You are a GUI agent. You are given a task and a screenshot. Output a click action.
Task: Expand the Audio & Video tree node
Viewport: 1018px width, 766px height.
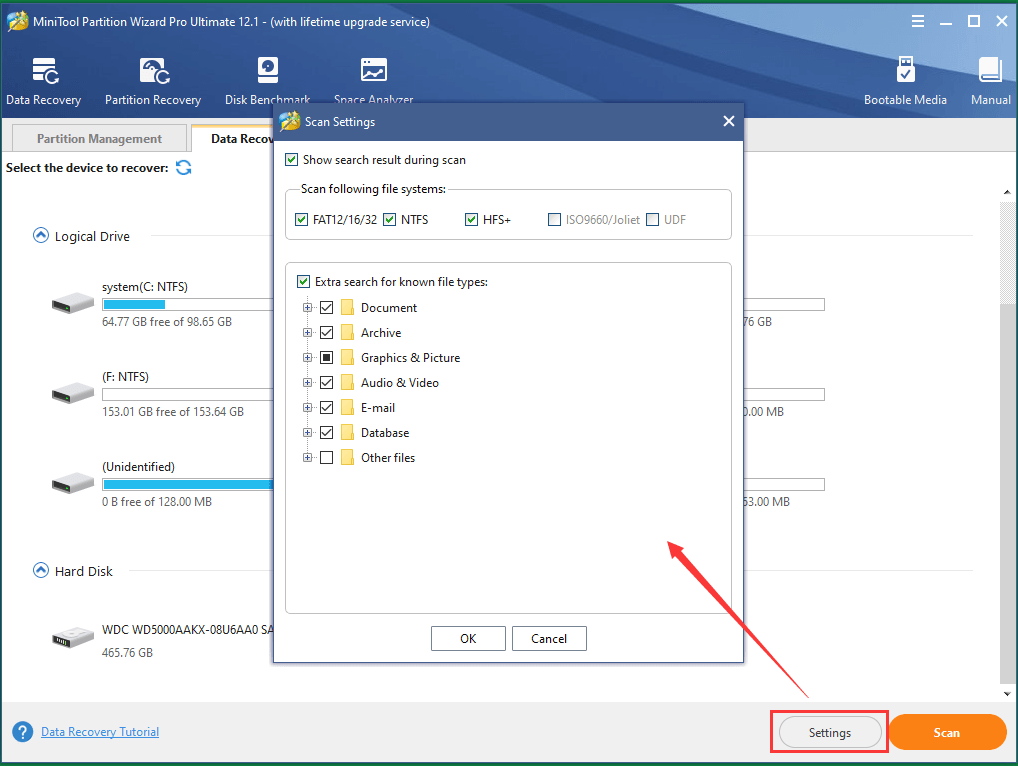click(x=307, y=382)
